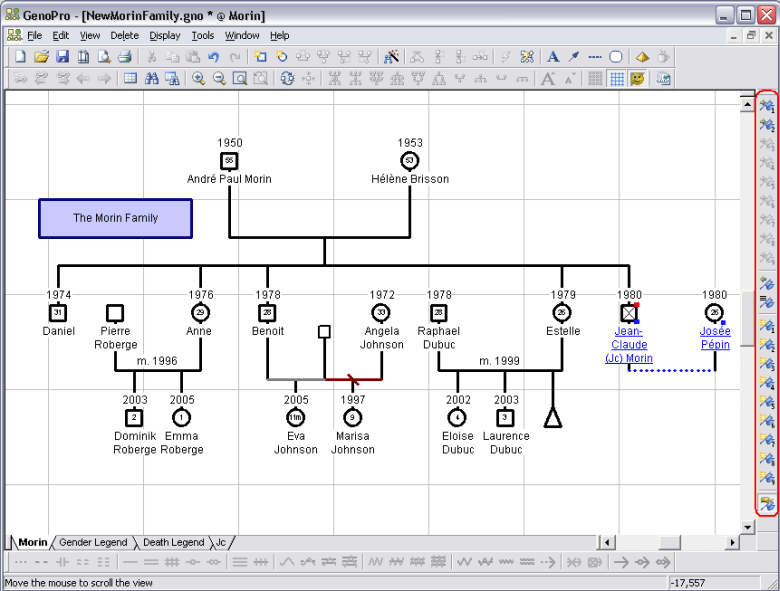Click the 'Benoit' name label
Image resolution: width=780 pixels, height=591 pixels.
click(268, 331)
